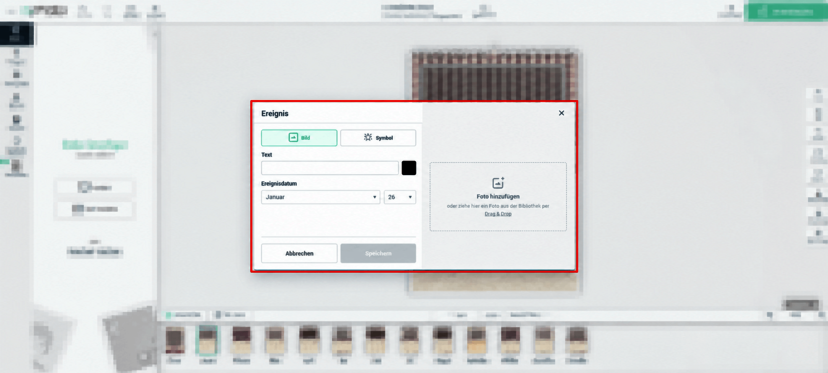This screenshot has width=828, height=373.
Task: Select the first cover thumbnail in bottom strip
Action: (175, 343)
